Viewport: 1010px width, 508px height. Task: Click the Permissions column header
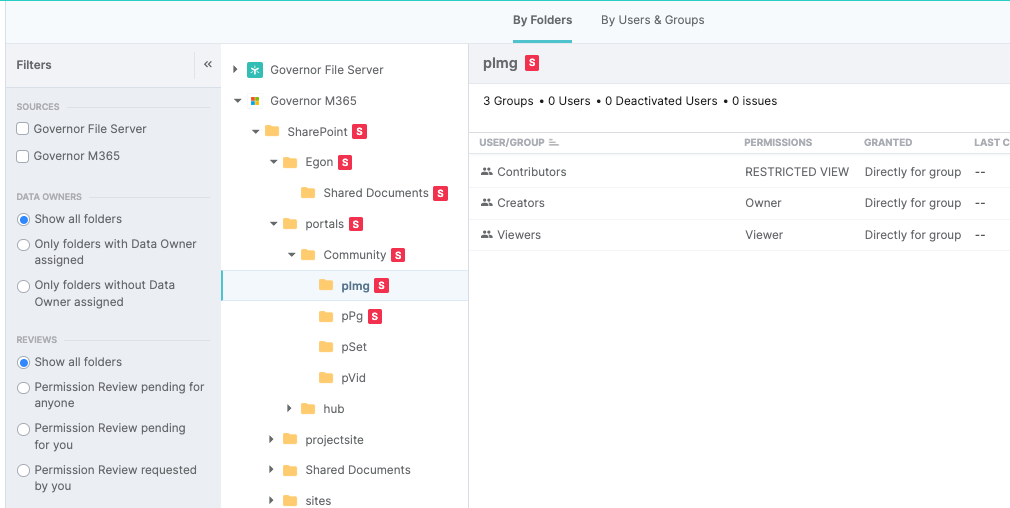778,143
